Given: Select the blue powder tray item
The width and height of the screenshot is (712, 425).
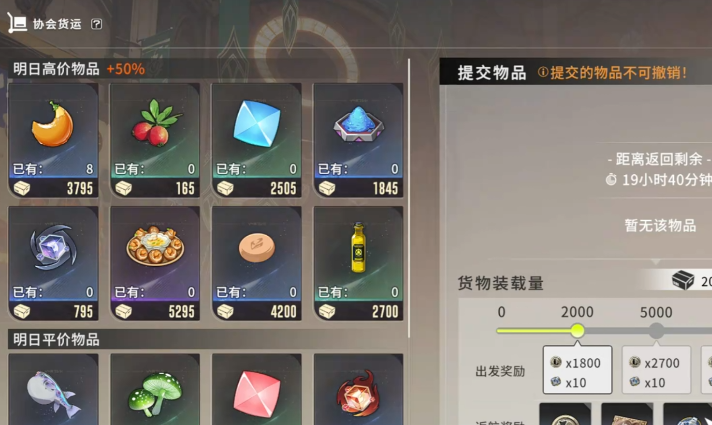Looking at the screenshot, I should (359, 140).
